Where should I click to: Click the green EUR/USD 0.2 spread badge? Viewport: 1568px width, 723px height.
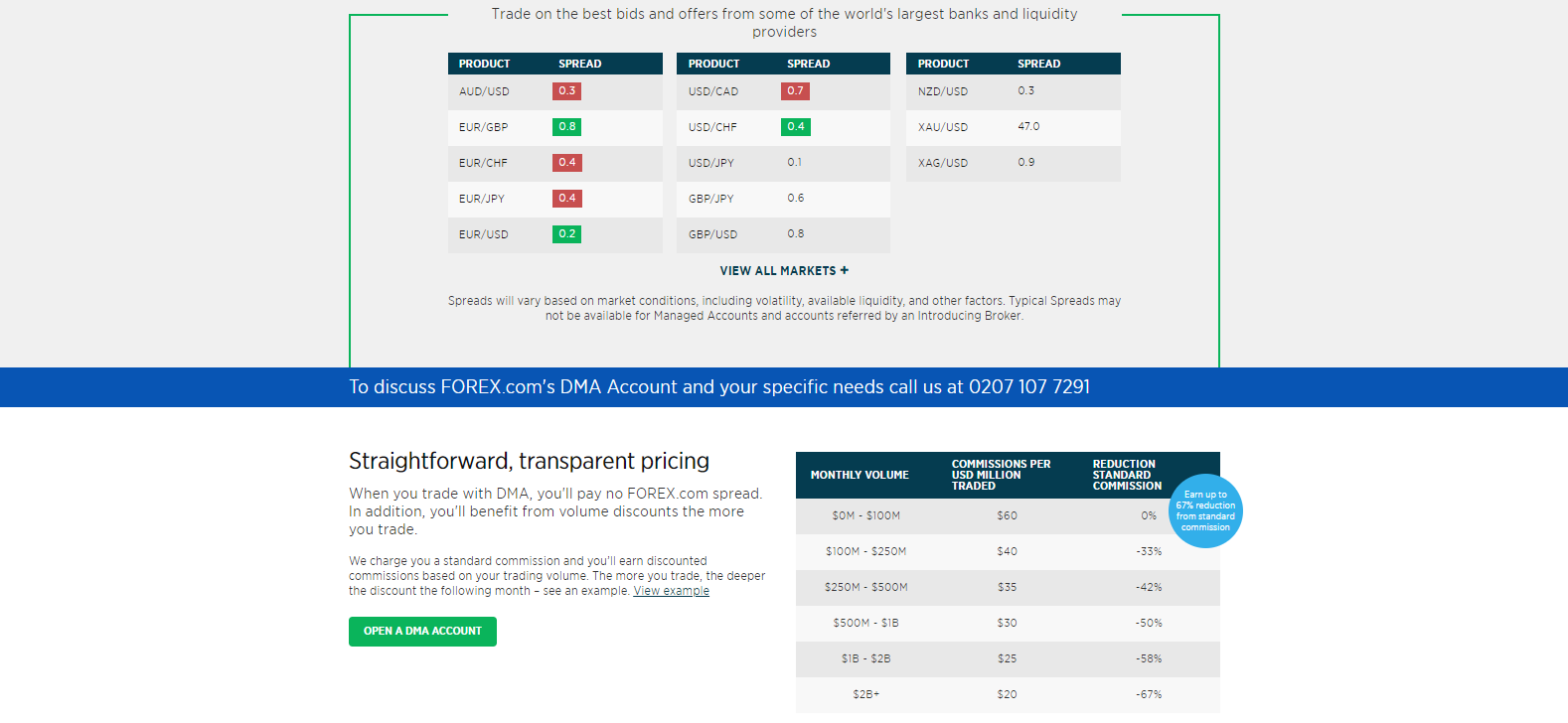pos(566,234)
